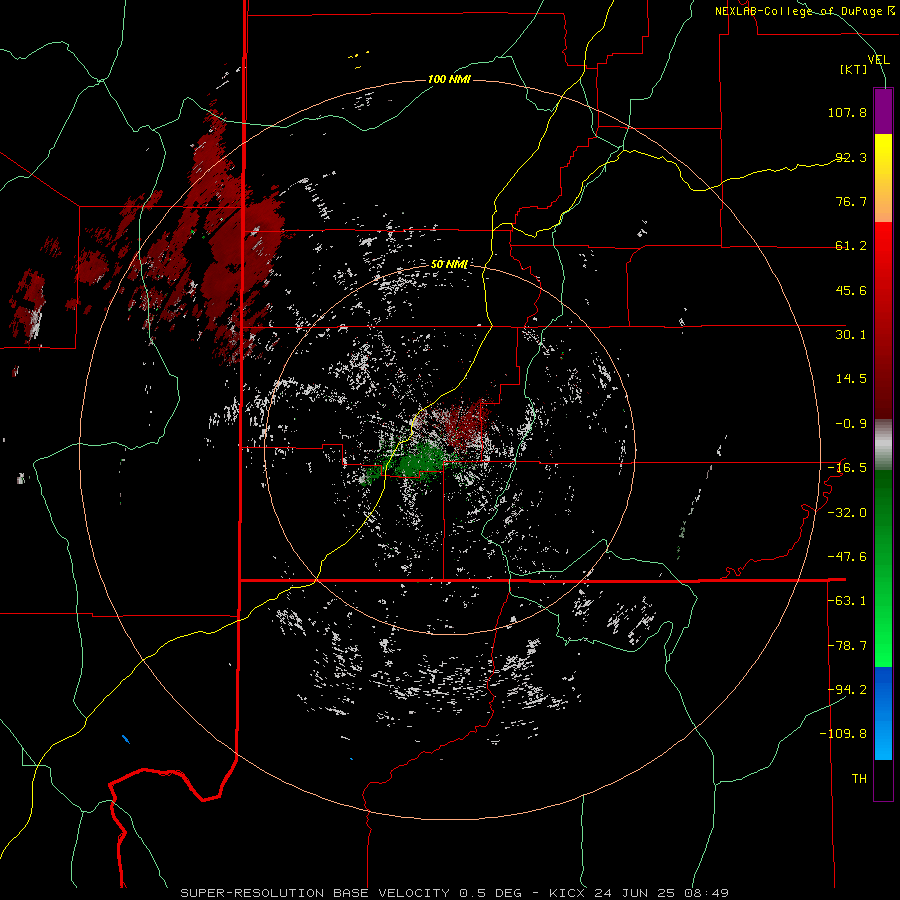This screenshot has height=900, width=900.
Task: Click the 61.2 legend value
Action: 851,246
